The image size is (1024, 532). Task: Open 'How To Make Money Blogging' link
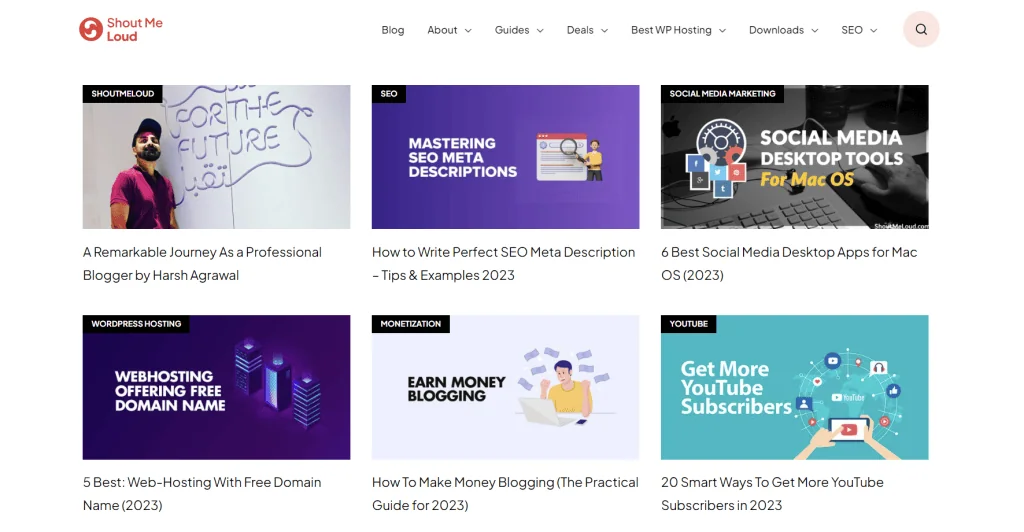(x=505, y=493)
